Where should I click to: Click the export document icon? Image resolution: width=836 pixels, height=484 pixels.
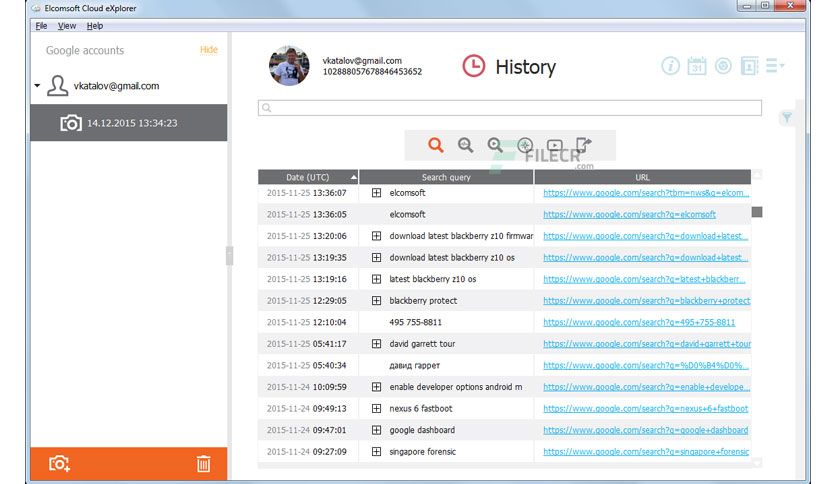click(x=584, y=145)
